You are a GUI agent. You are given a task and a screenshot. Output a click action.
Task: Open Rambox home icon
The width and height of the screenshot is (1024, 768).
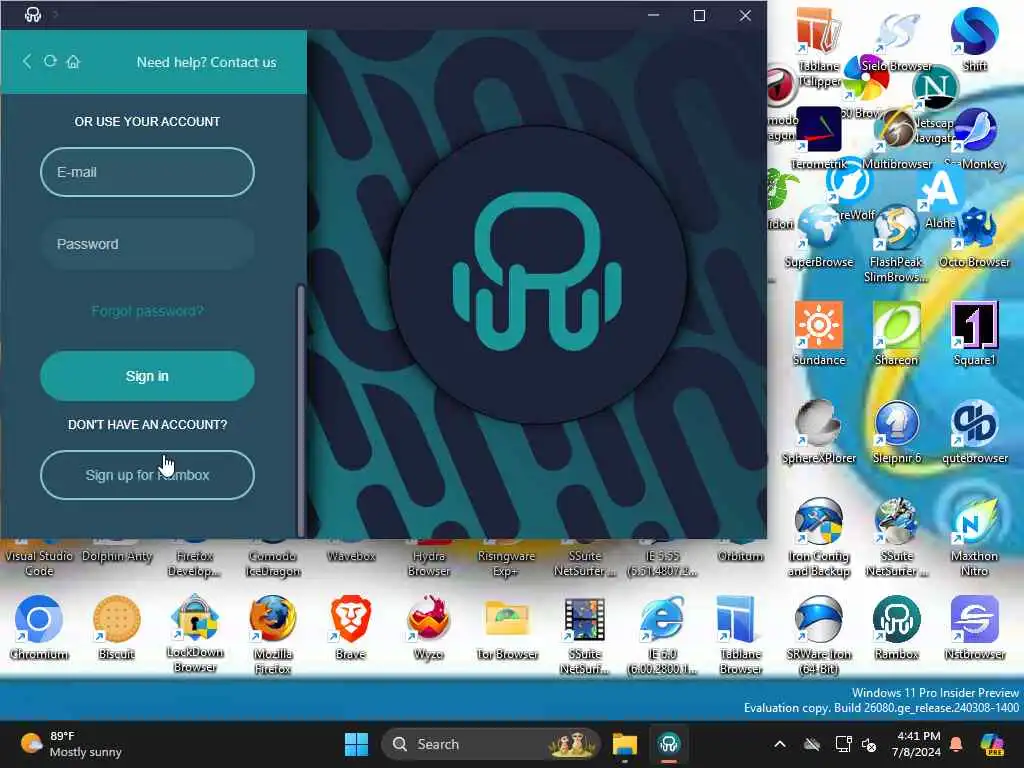[73, 61]
